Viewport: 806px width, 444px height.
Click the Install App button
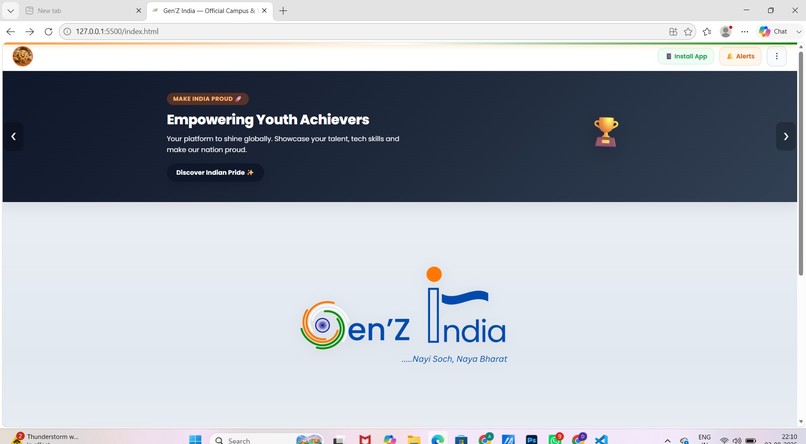tap(686, 57)
